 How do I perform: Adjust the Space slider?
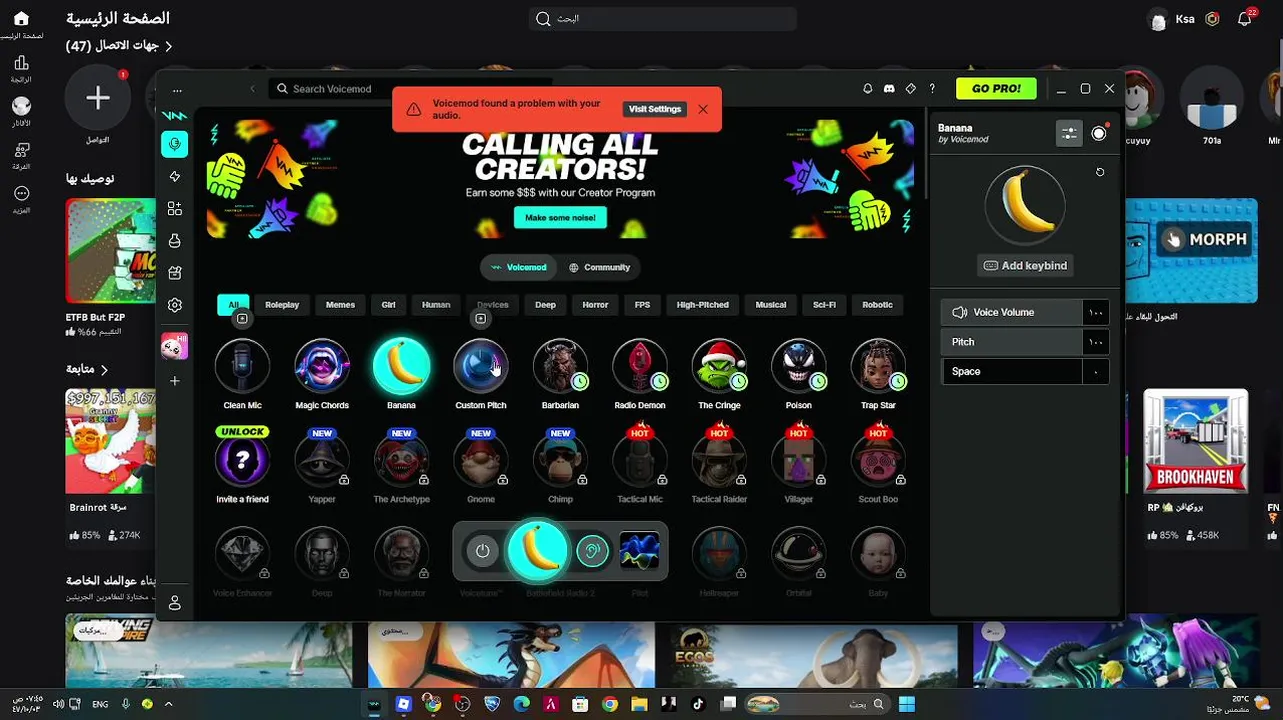1025,371
